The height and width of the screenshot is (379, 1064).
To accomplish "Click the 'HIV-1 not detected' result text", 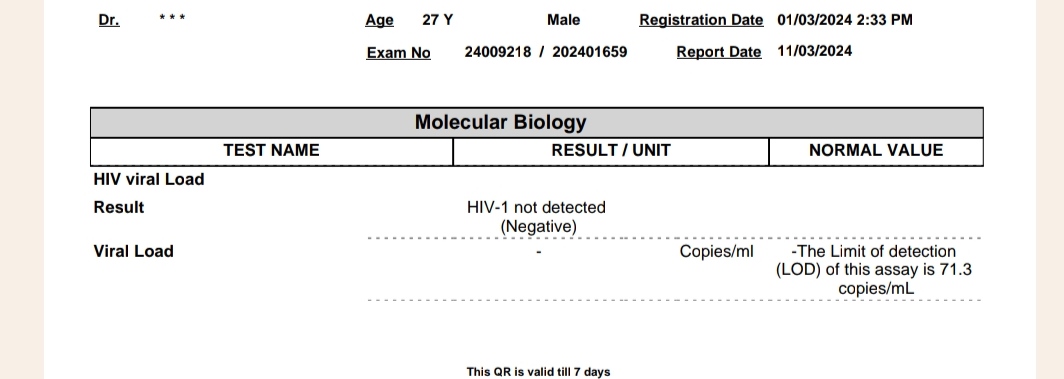I will point(536,207).
